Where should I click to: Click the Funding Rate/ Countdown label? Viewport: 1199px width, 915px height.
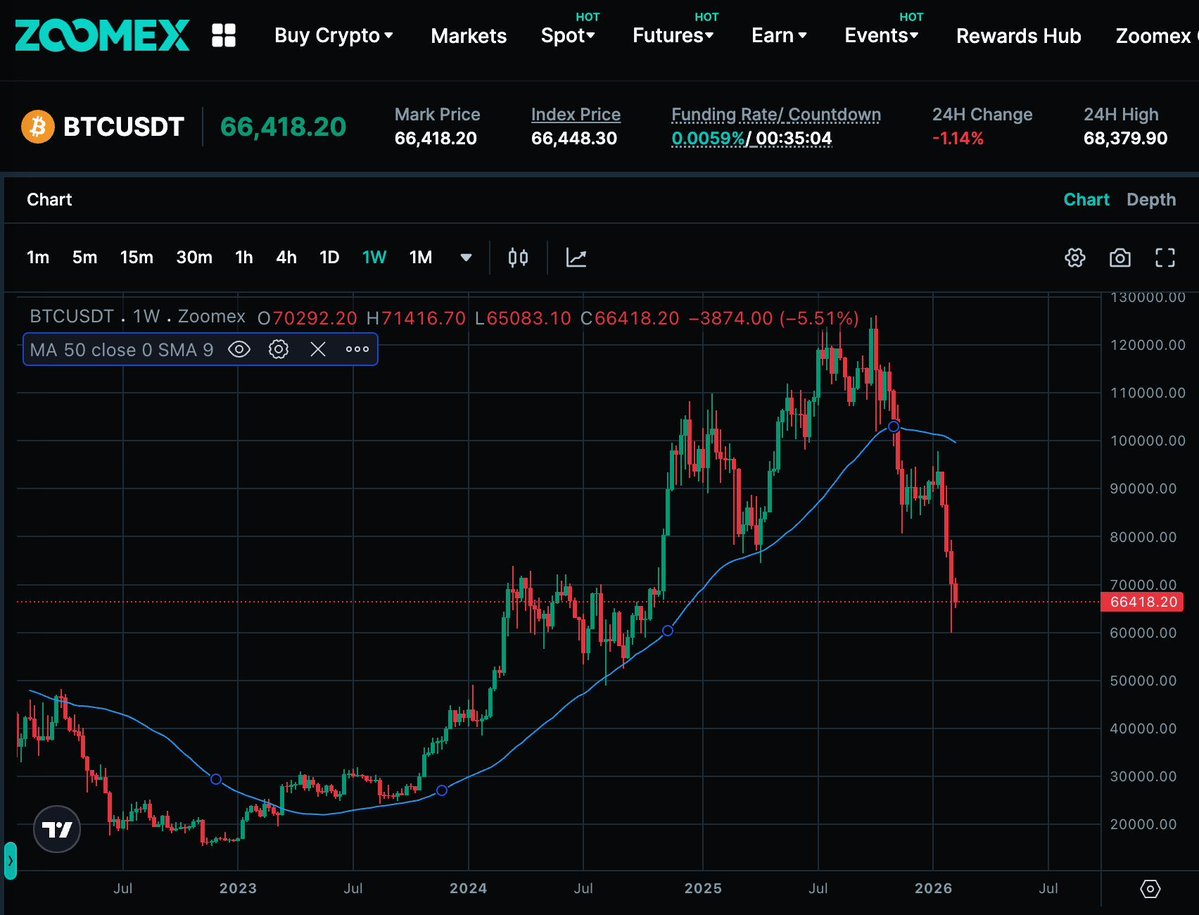pos(776,115)
